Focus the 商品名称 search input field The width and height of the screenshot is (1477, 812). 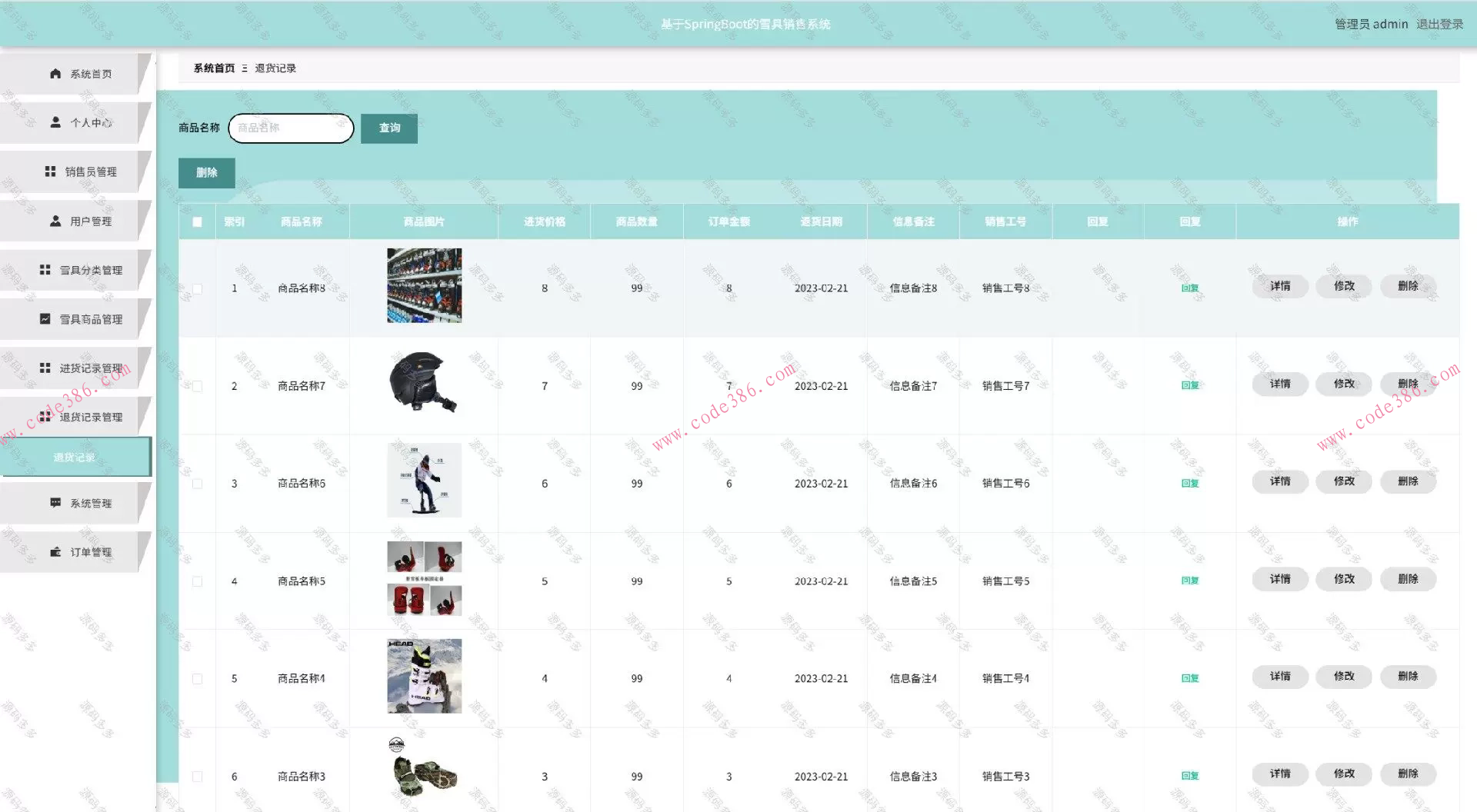tap(291, 128)
